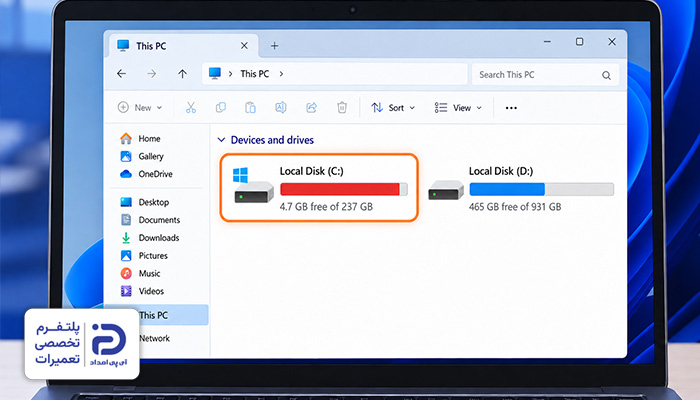Open Documents folder in sidebar

(x=150, y=220)
